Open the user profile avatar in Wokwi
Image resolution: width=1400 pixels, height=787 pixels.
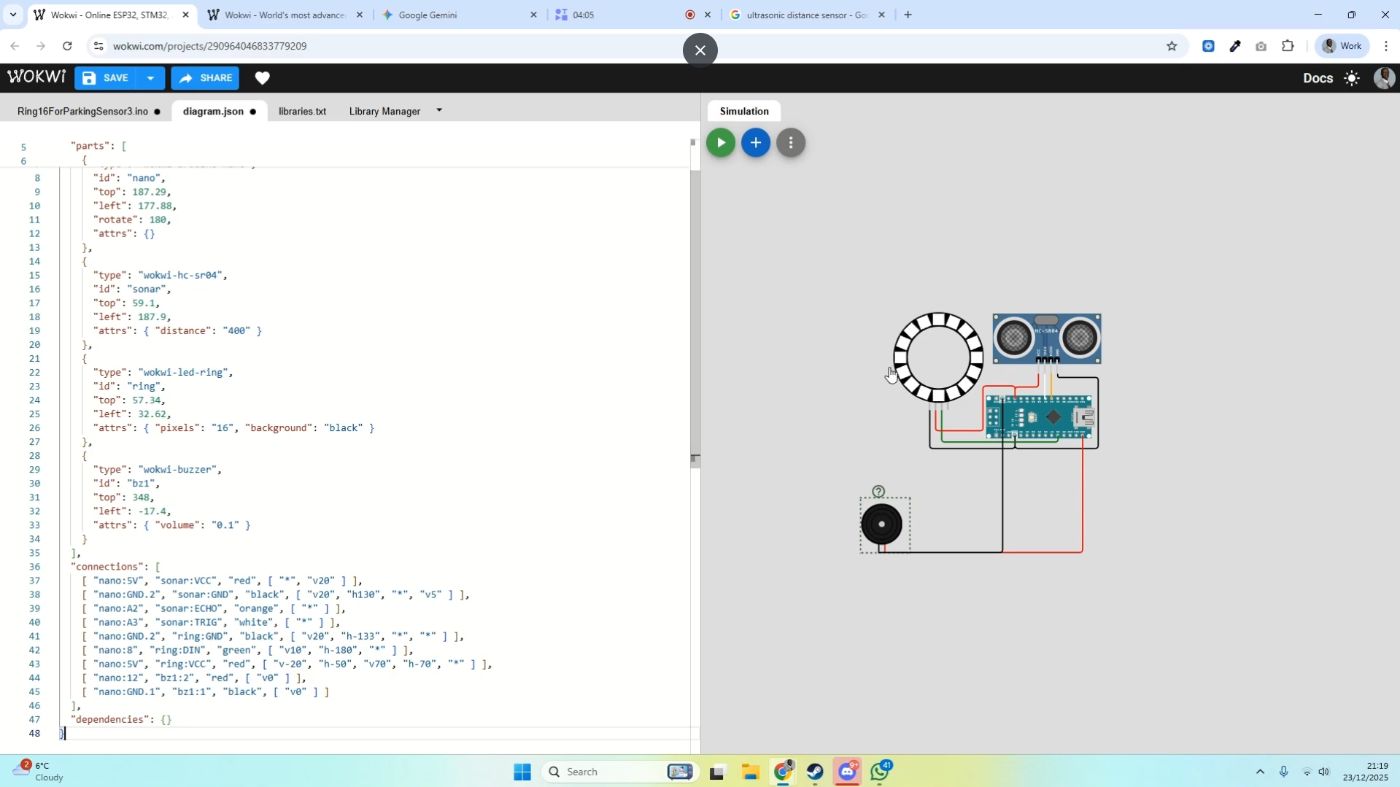click(1384, 78)
